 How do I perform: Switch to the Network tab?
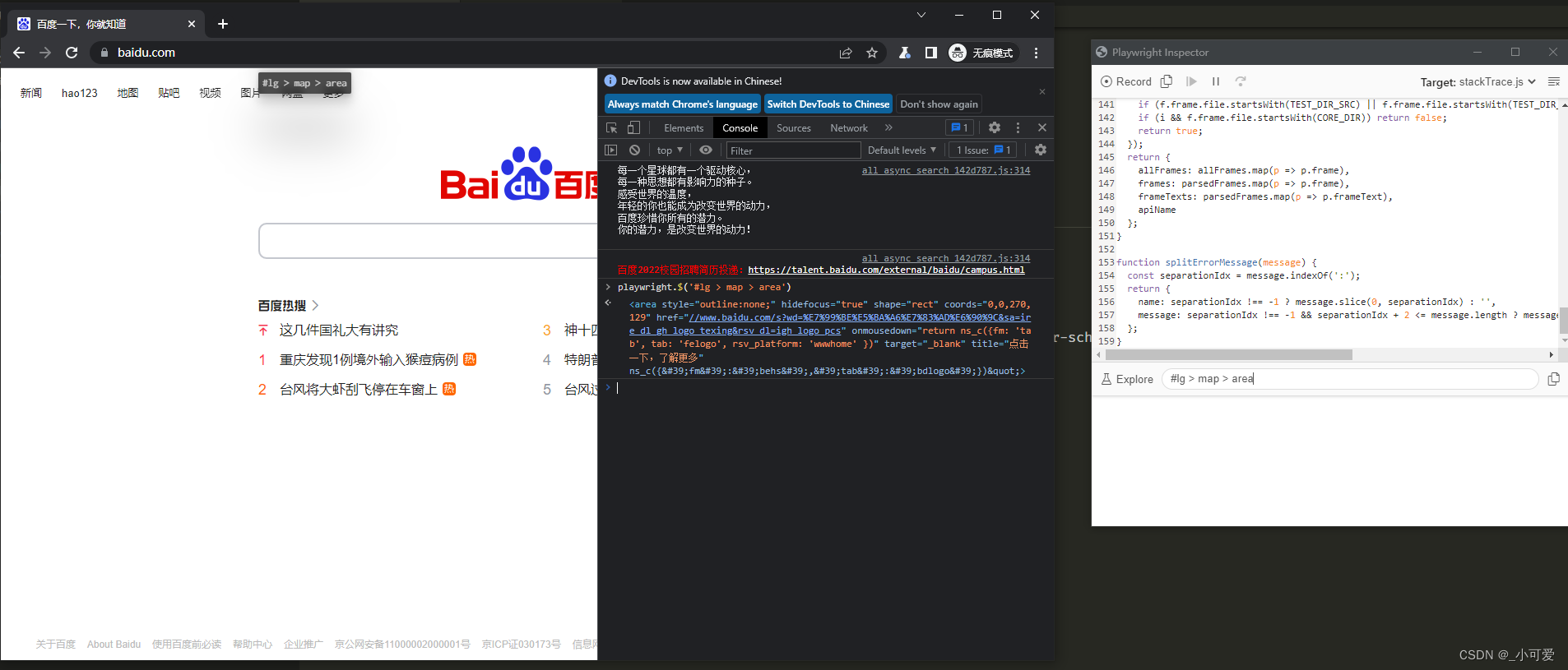click(849, 128)
